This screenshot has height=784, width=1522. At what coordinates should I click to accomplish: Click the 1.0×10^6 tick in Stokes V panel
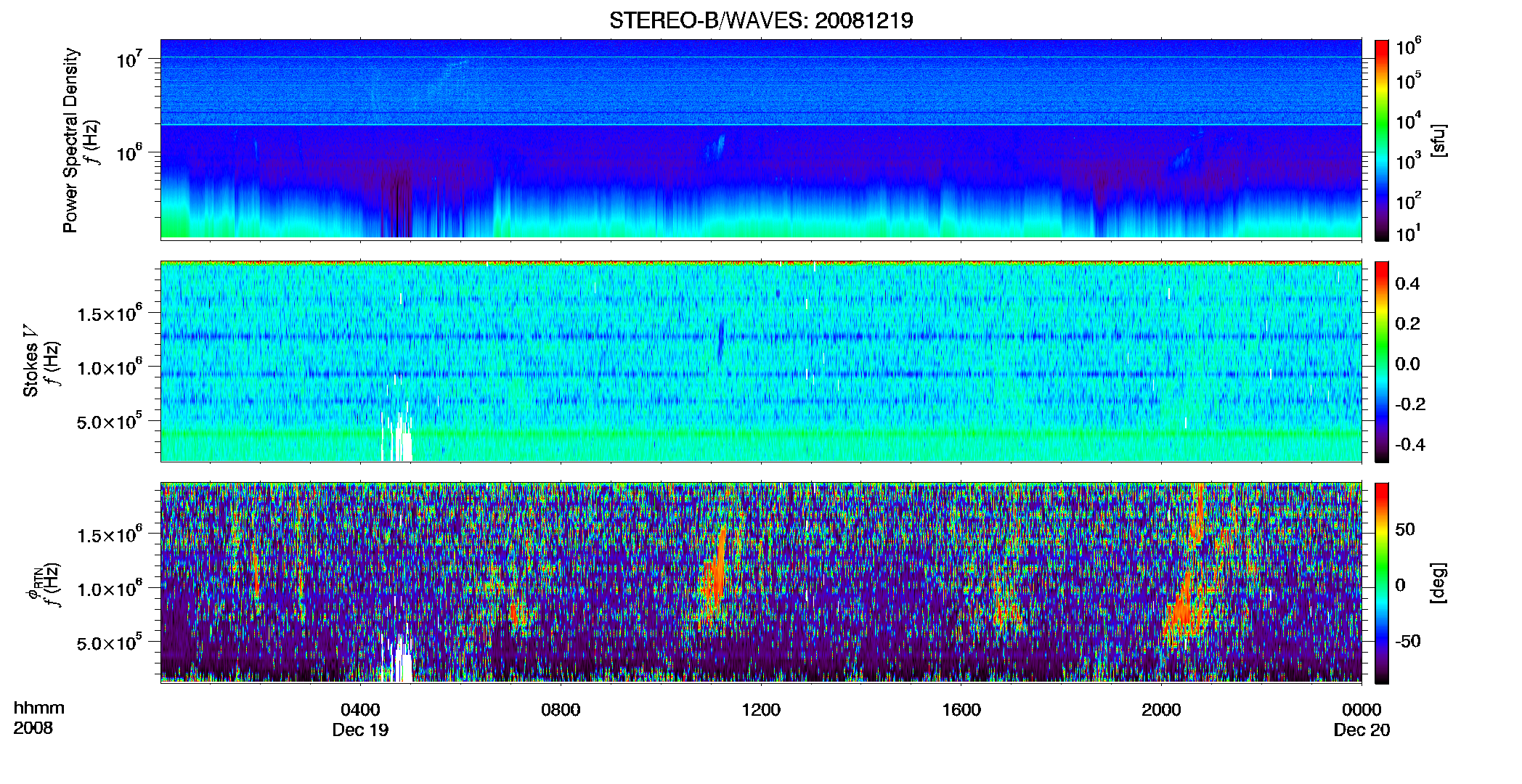coord(110,367)
